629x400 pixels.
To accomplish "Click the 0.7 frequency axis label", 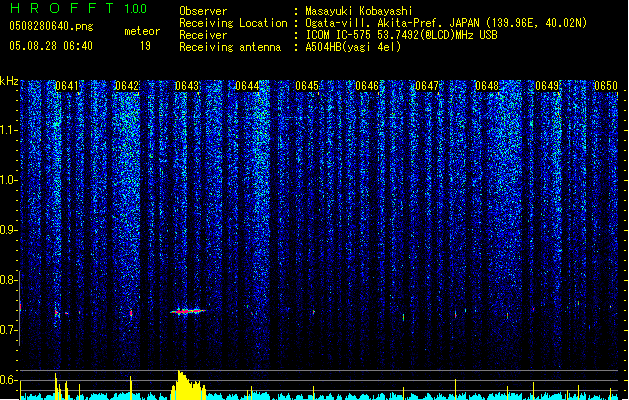I will point(9,330).
